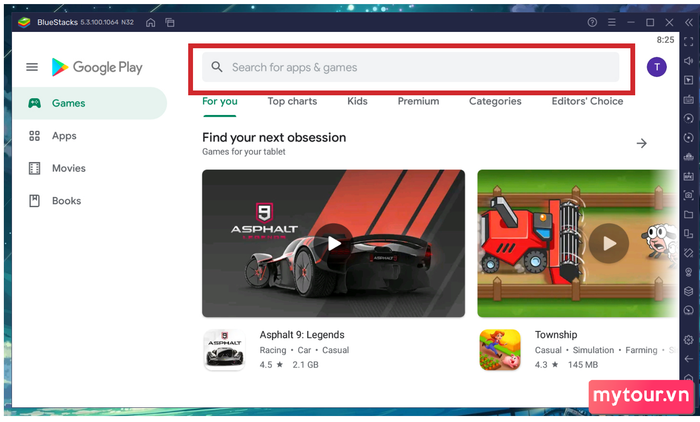The width and height of the screenshot is (700, 422).
Task: Click Games for your tablet subtitle
Action: coord(244,152)
